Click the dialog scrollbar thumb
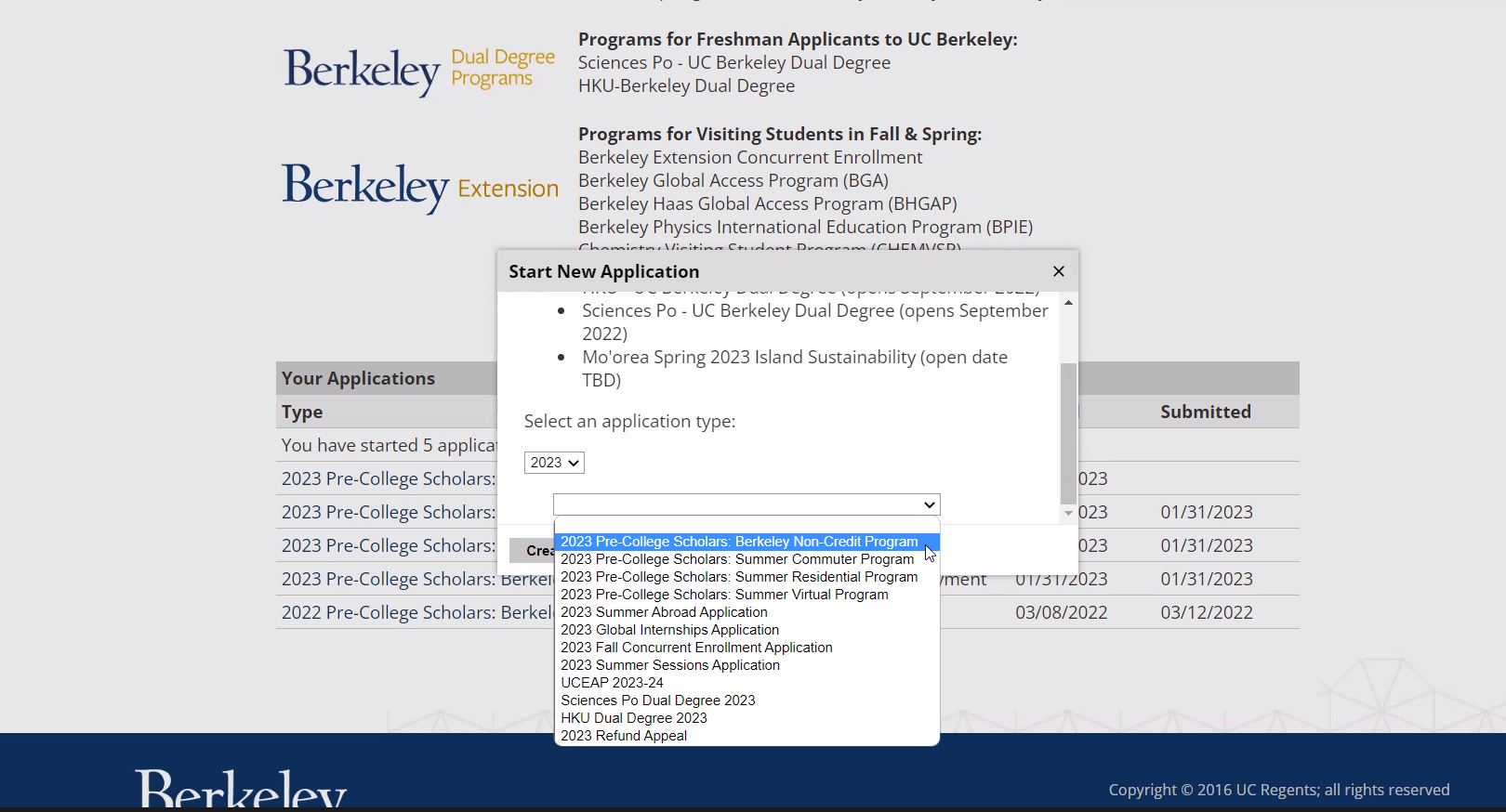Viewport: 1506px width, 812px height. (1068, 433)
